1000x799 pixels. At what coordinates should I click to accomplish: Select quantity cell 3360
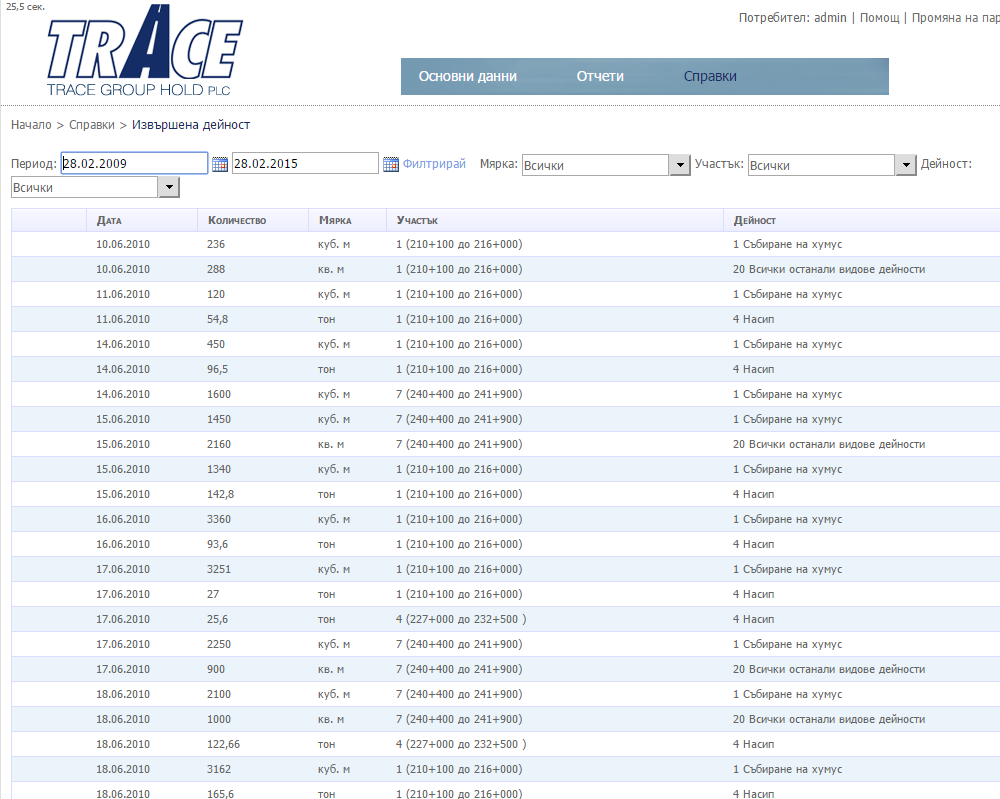[219, 519]
